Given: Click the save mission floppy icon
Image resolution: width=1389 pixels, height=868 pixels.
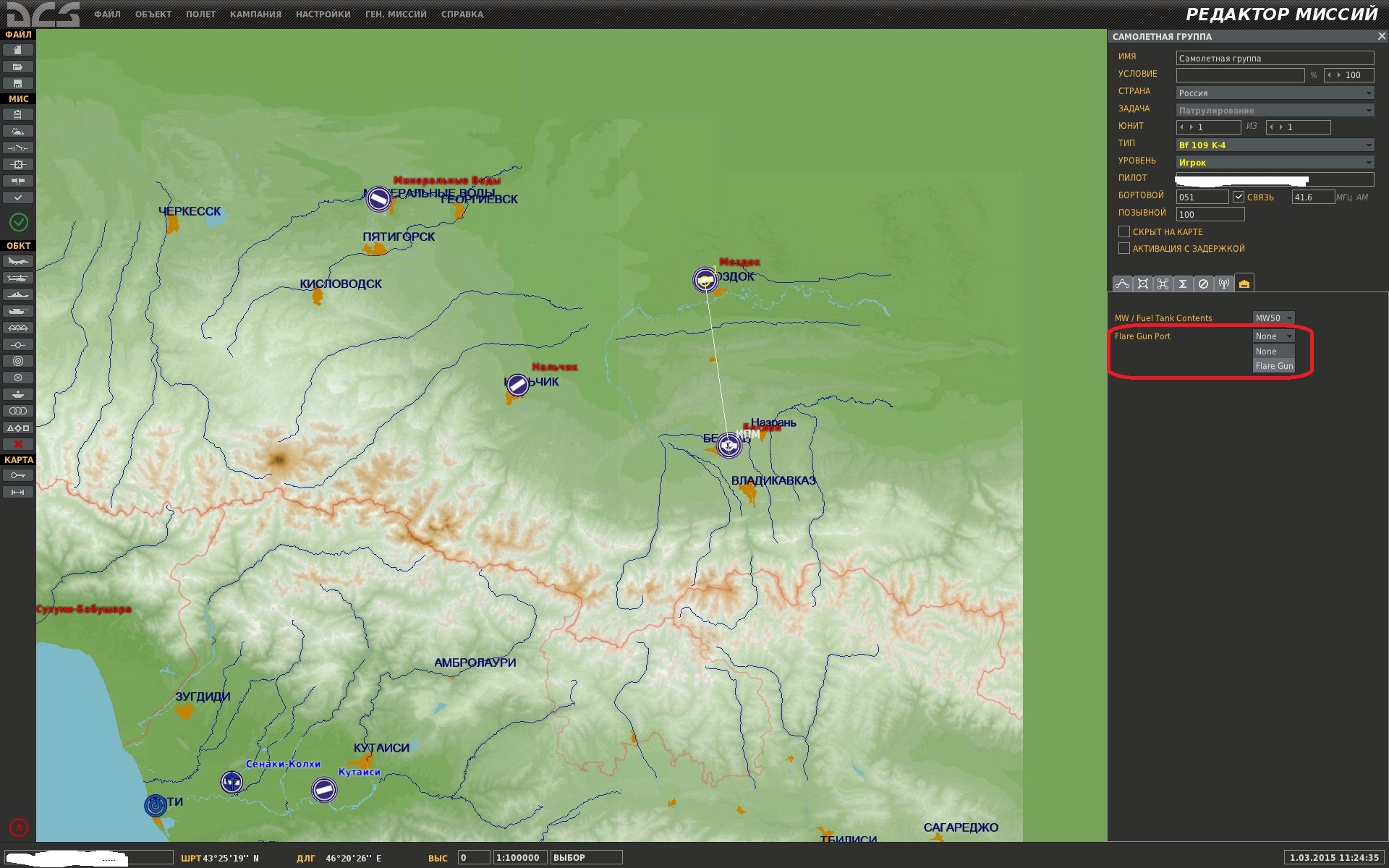Looking at the screenshot, I should [18, 83].
